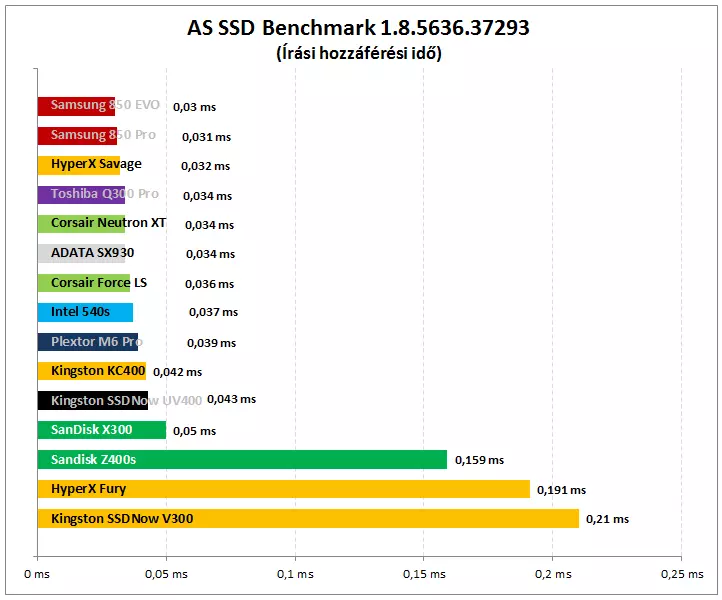Select the HyperX Savage bar
722x600 pixels.
[x=79, y=165]
